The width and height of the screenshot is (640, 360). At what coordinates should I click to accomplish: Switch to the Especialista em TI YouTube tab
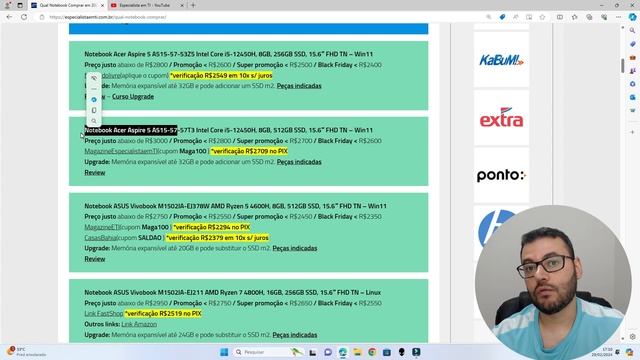coord(145,5)
